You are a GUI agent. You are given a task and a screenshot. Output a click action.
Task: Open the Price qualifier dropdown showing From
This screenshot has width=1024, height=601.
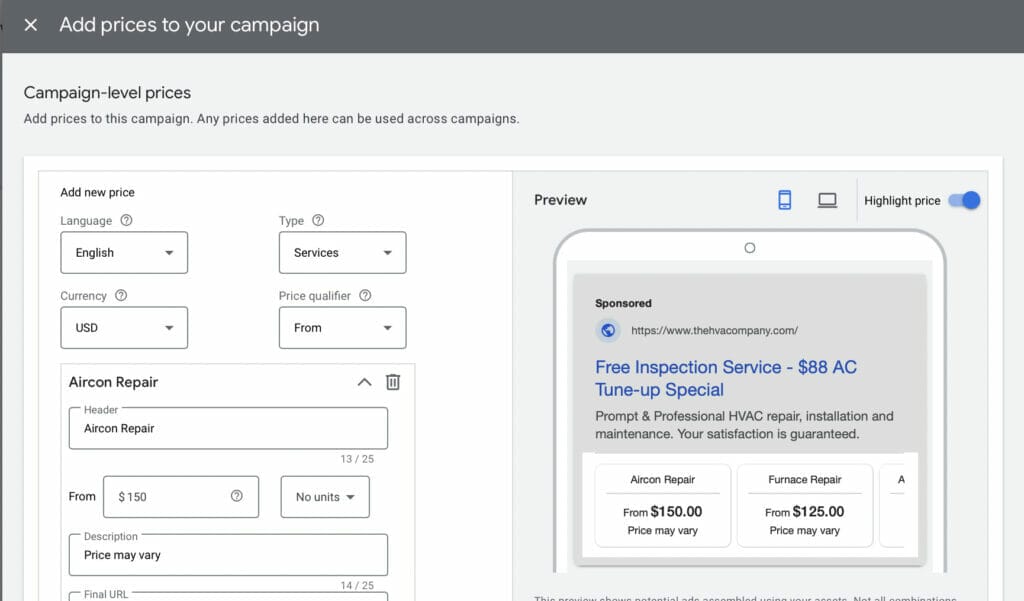342,328
